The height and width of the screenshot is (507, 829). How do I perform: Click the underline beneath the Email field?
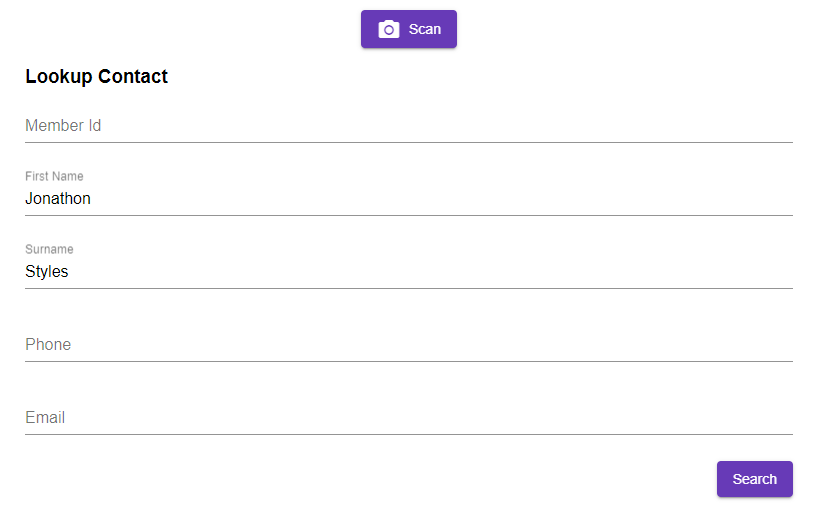409,434
